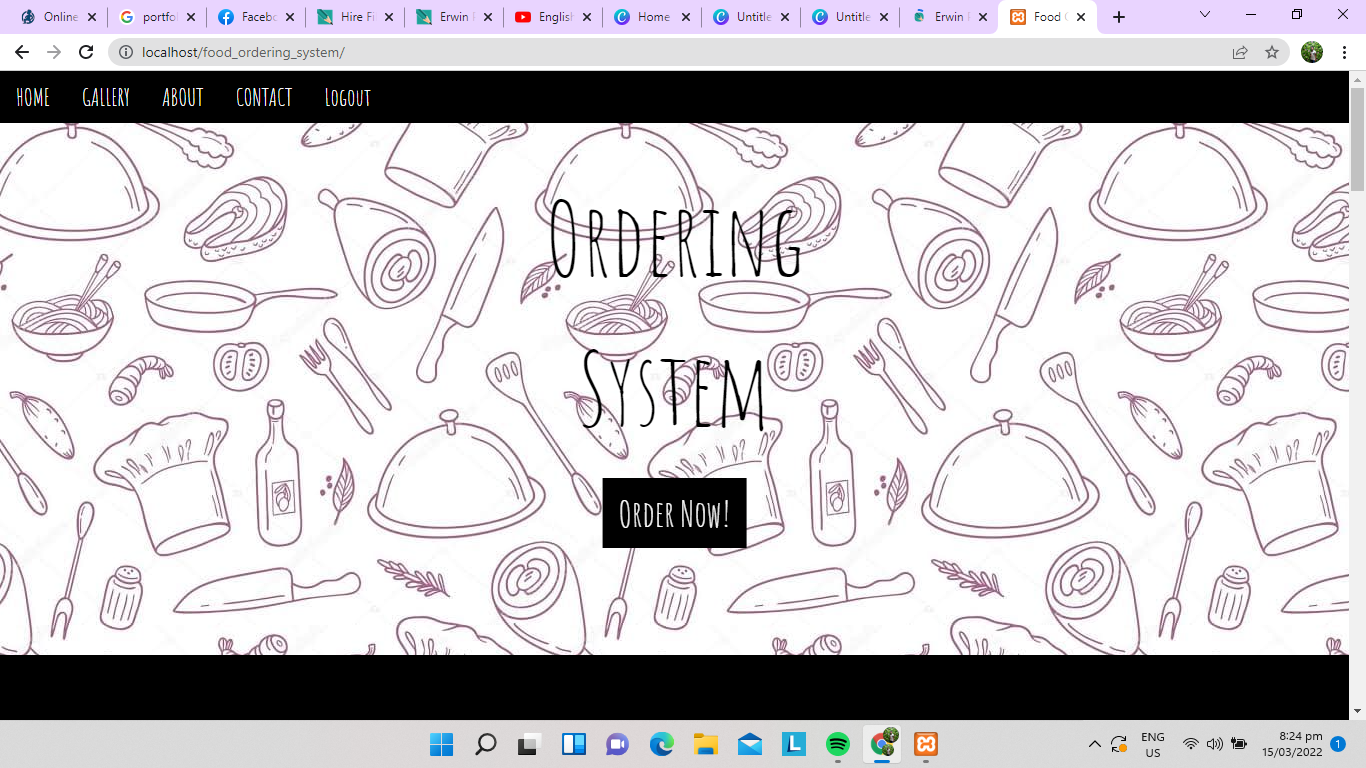View site information icon beside localhost URL
The height and width of the screenshot is (768, 1366).
tap(126, 52)
